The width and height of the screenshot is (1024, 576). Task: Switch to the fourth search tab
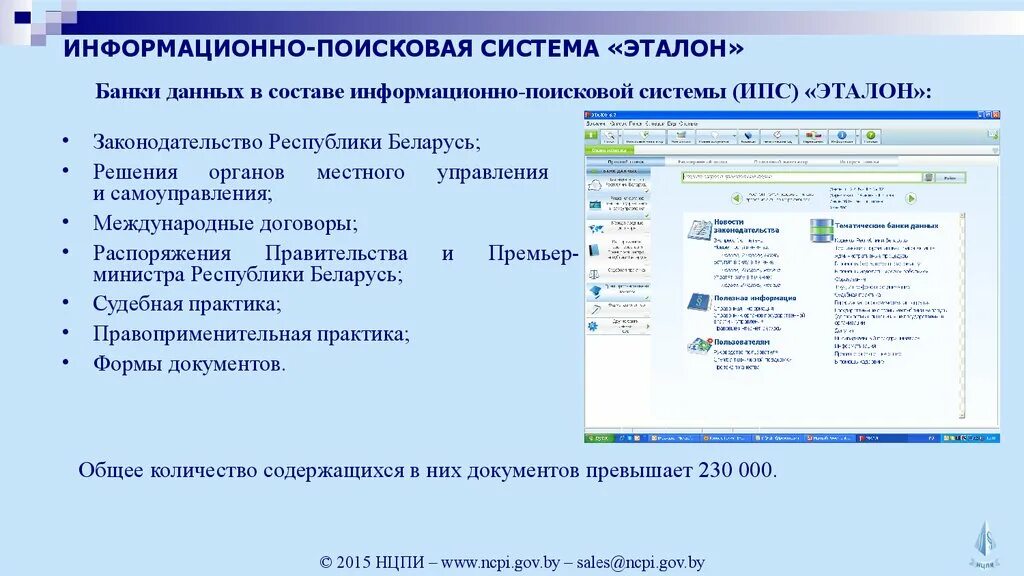859,161
